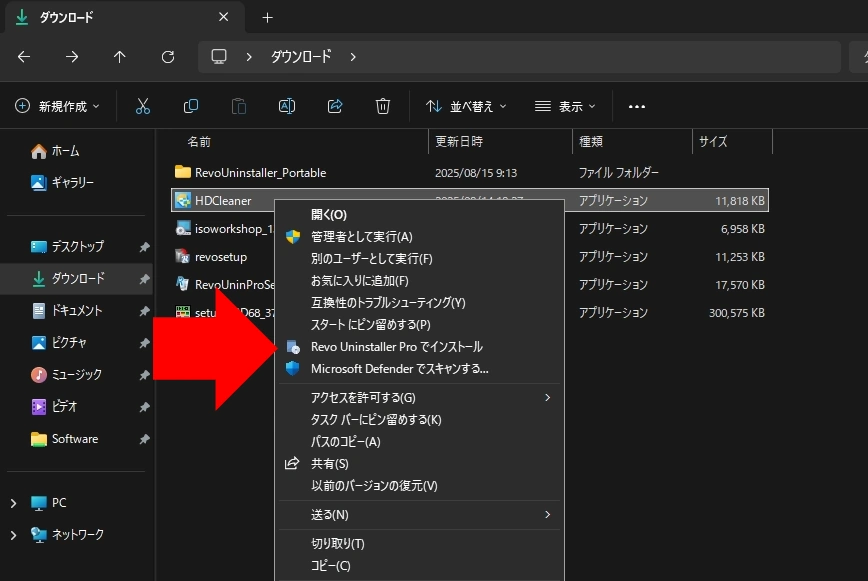Unpin ビデオ via its pin icon

[144, 407]
